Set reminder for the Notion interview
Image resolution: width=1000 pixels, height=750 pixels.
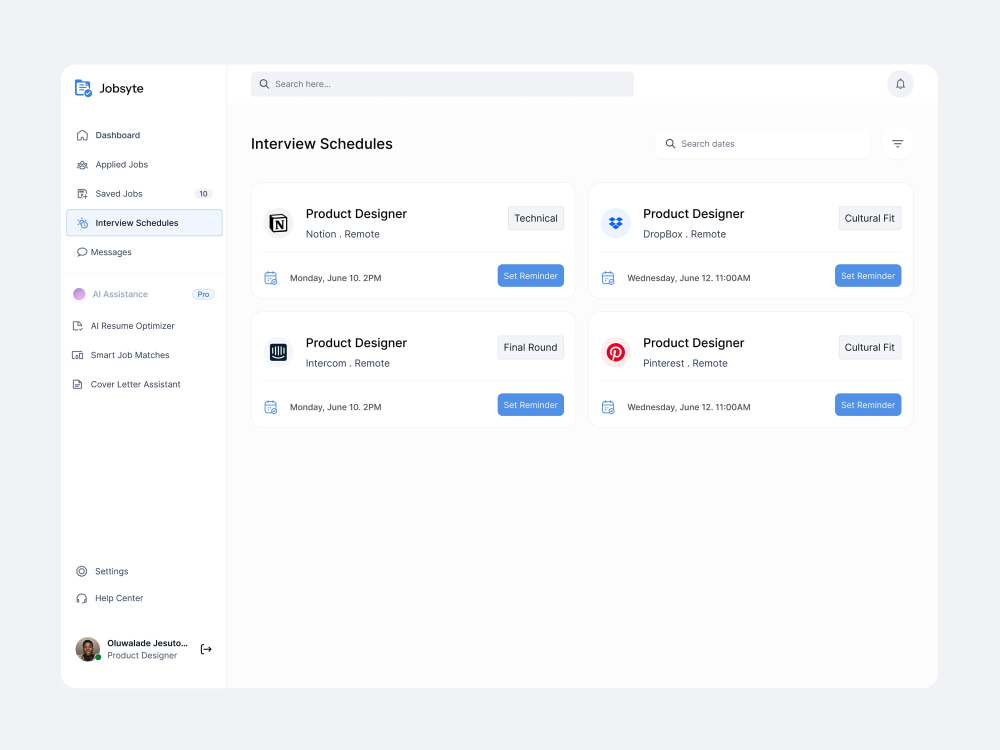point(531,276)
